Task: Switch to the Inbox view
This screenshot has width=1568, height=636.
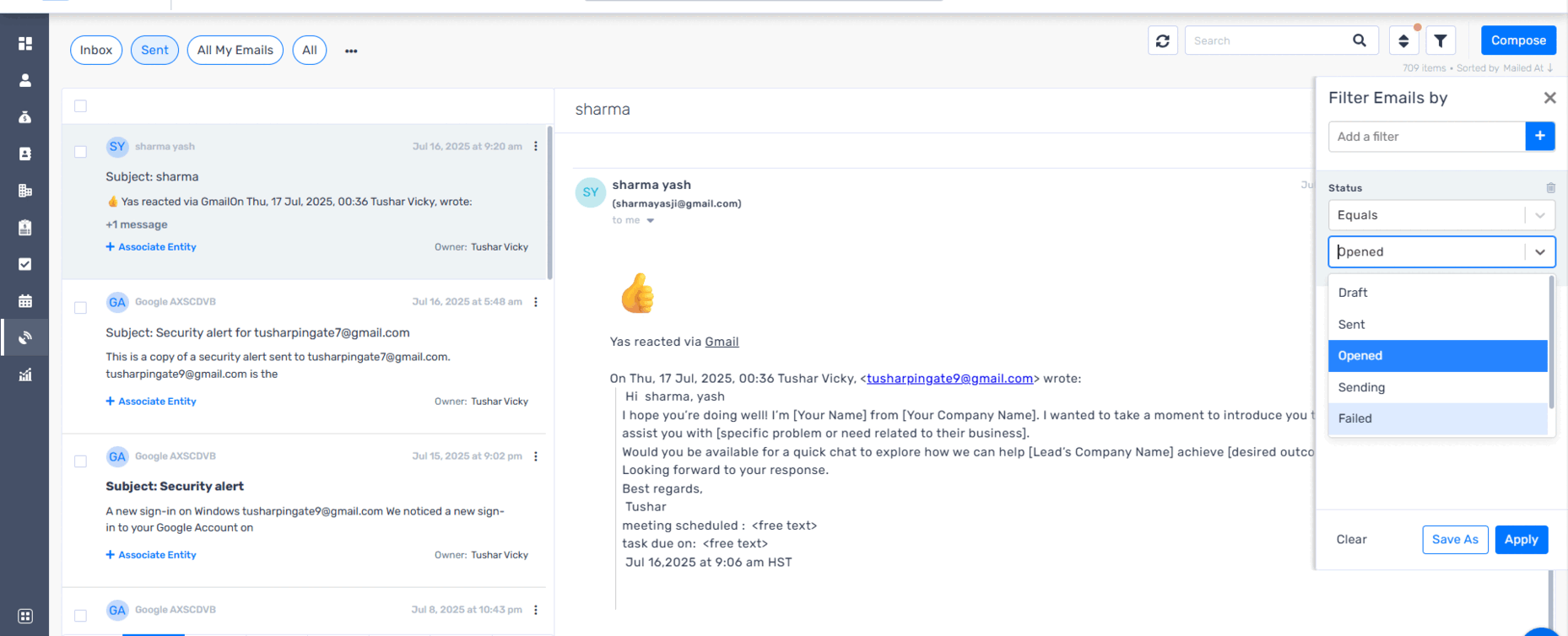Action: click(x=96, y=50)
